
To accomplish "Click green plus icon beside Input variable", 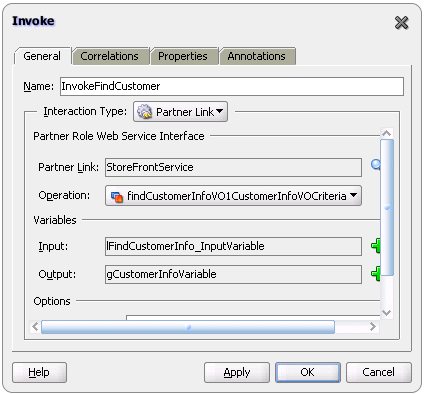I will (376, 246).
